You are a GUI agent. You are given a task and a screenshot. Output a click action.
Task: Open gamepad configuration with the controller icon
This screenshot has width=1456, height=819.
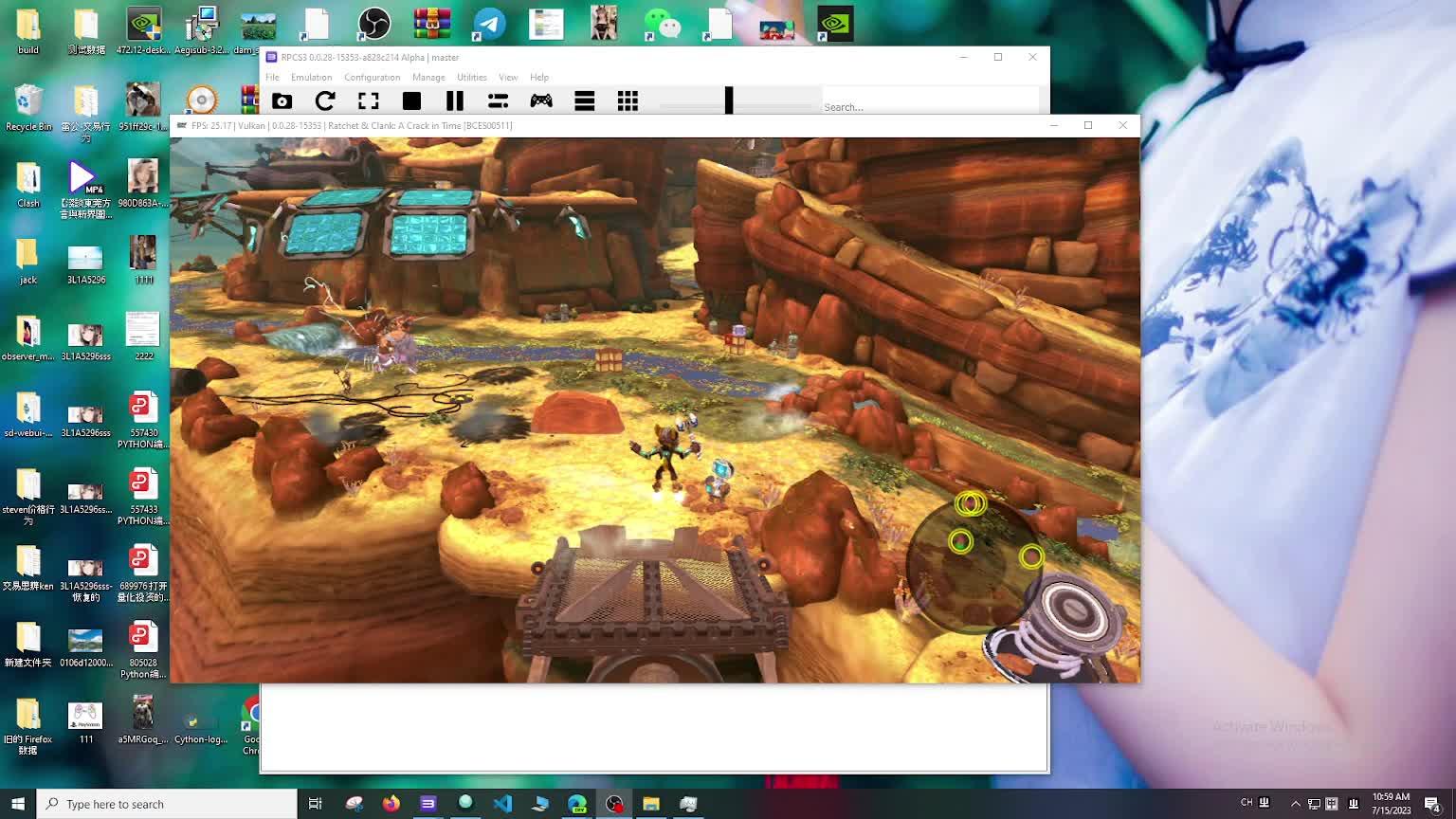pos(540,100)
